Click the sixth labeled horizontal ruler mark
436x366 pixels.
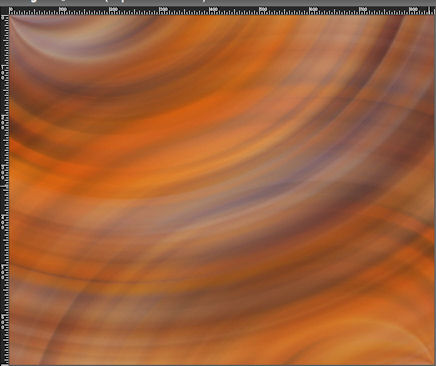coord(263,9)
